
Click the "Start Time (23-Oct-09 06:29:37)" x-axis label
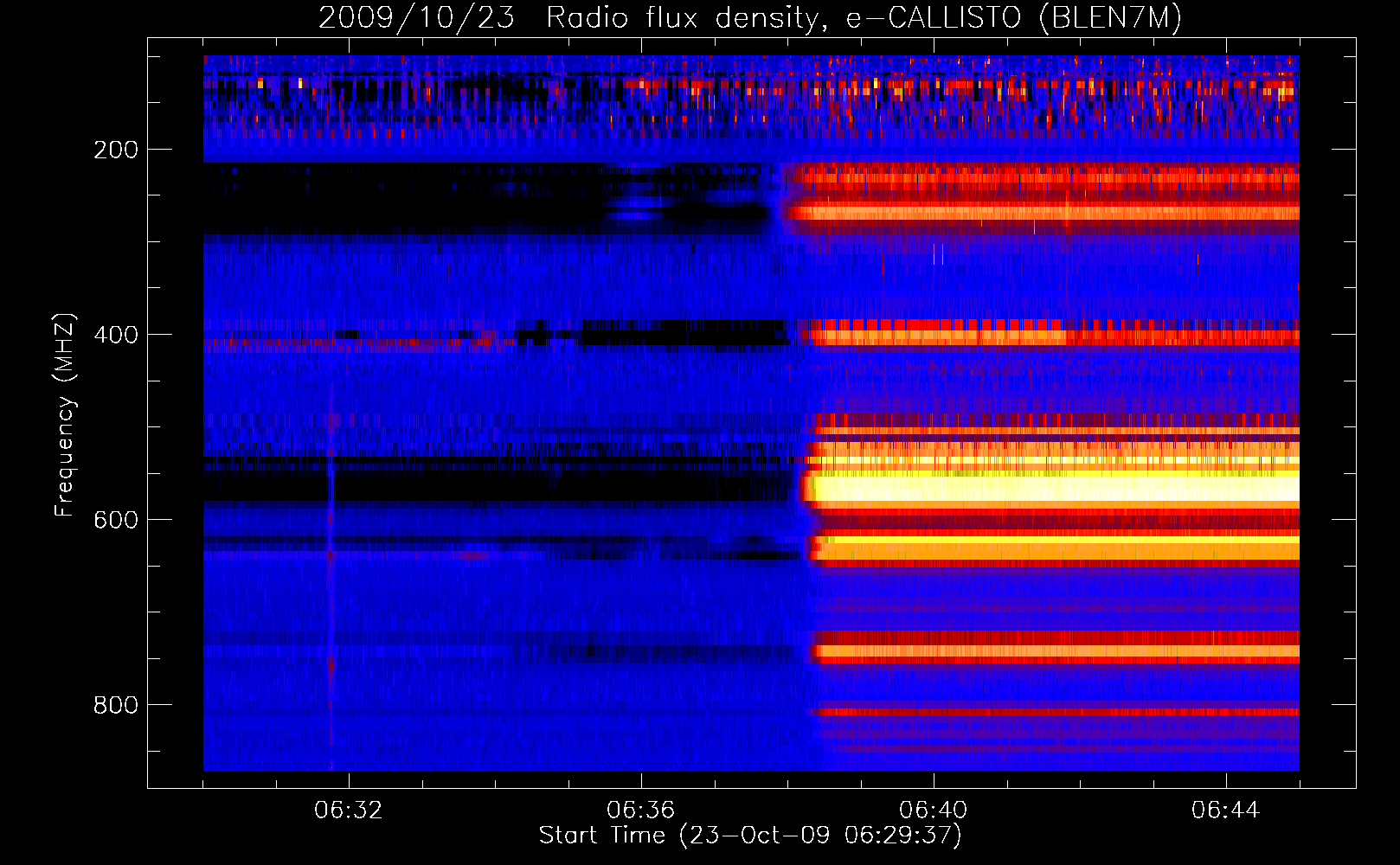pyautogui.click(x=750, y=836)
